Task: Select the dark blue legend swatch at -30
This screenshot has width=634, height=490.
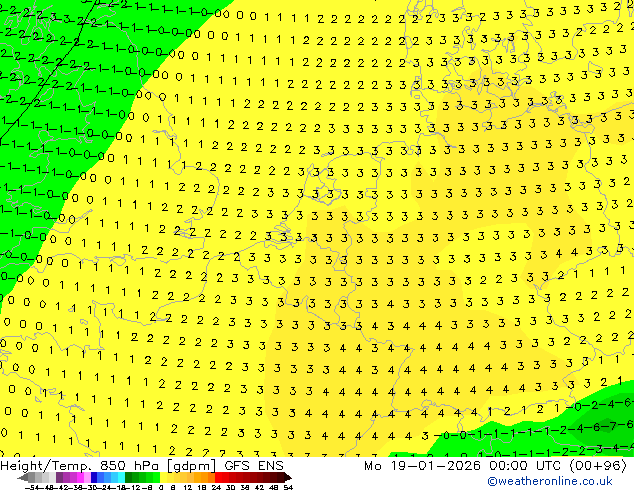Action: click(94, 477)
